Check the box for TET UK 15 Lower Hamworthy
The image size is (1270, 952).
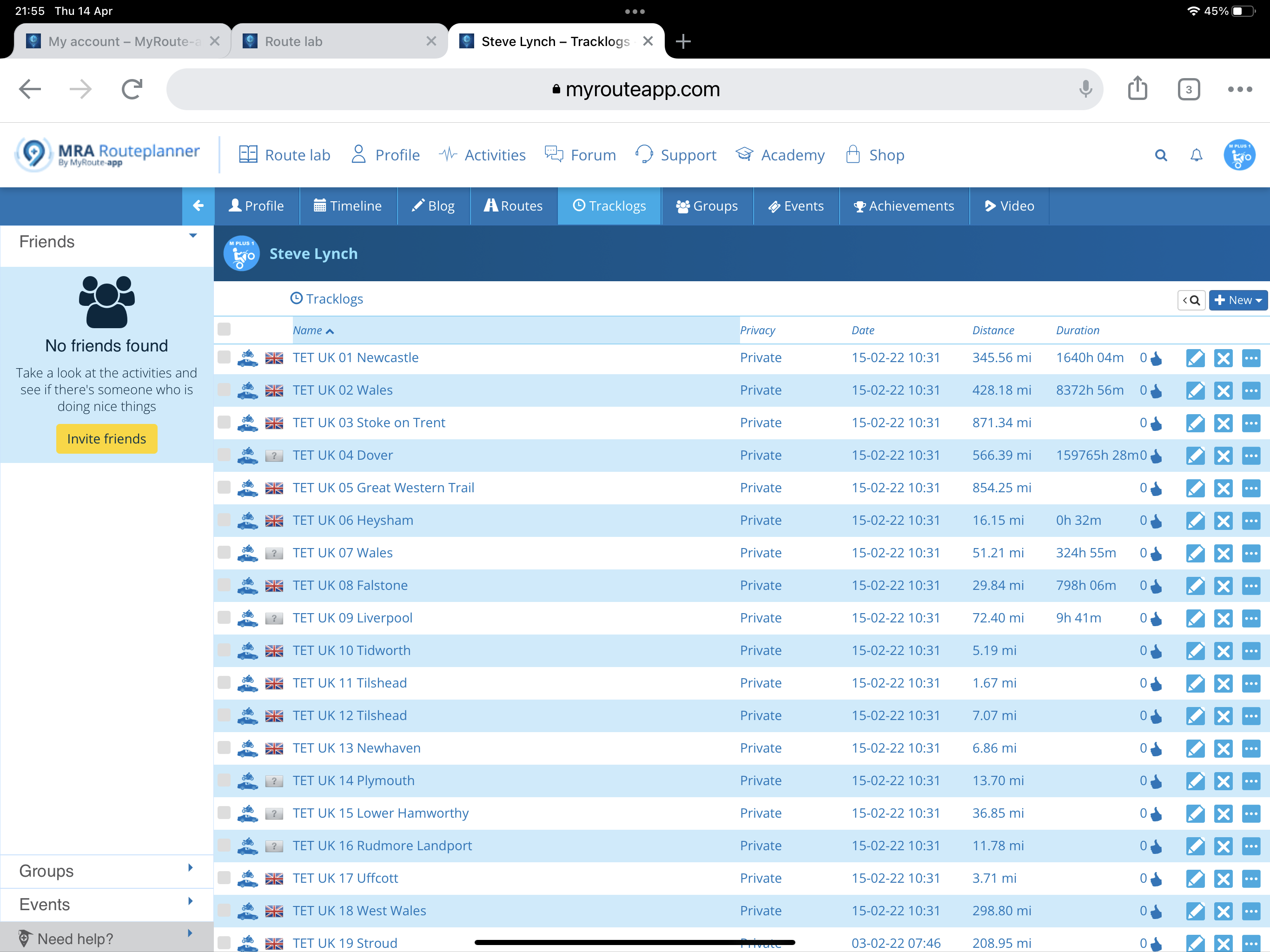[224, 813]
